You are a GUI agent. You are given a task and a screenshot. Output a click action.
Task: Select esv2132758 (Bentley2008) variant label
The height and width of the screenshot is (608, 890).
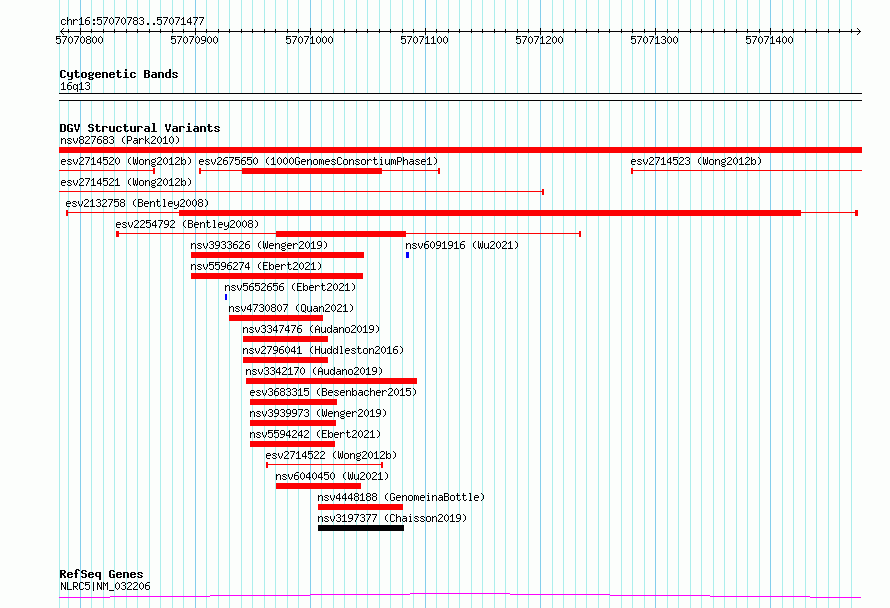[x=137, y=203]
